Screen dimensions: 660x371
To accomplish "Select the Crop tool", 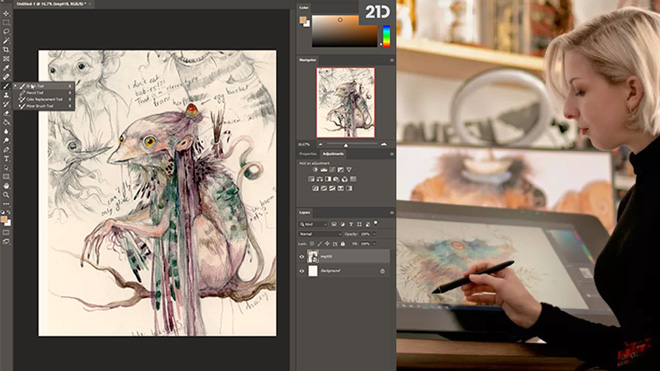I will 6,50.
